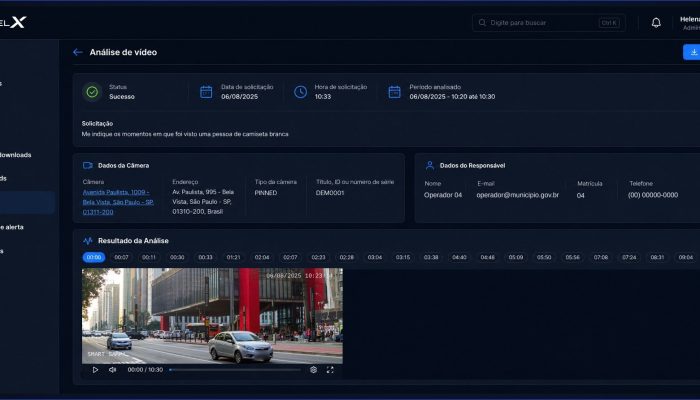
Task: Jump to the 04:46 timestamp
Action: tap(488, 257)
